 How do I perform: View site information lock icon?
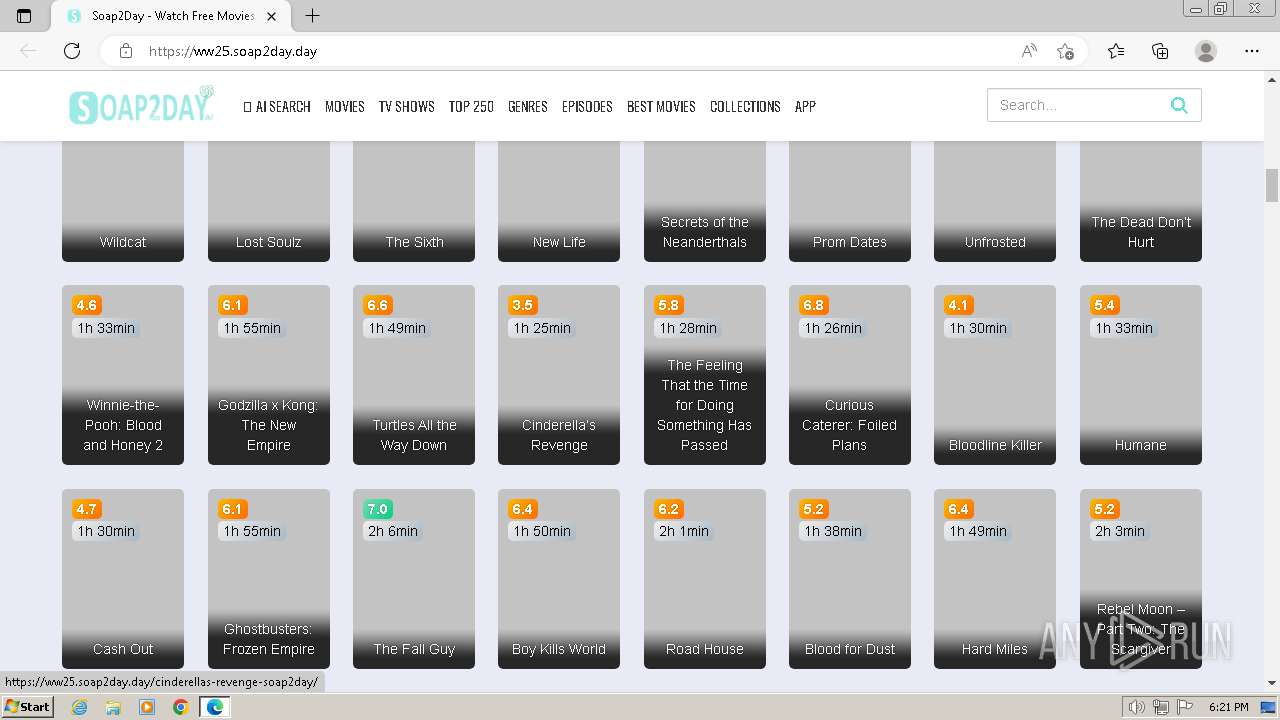click(125, 51)
